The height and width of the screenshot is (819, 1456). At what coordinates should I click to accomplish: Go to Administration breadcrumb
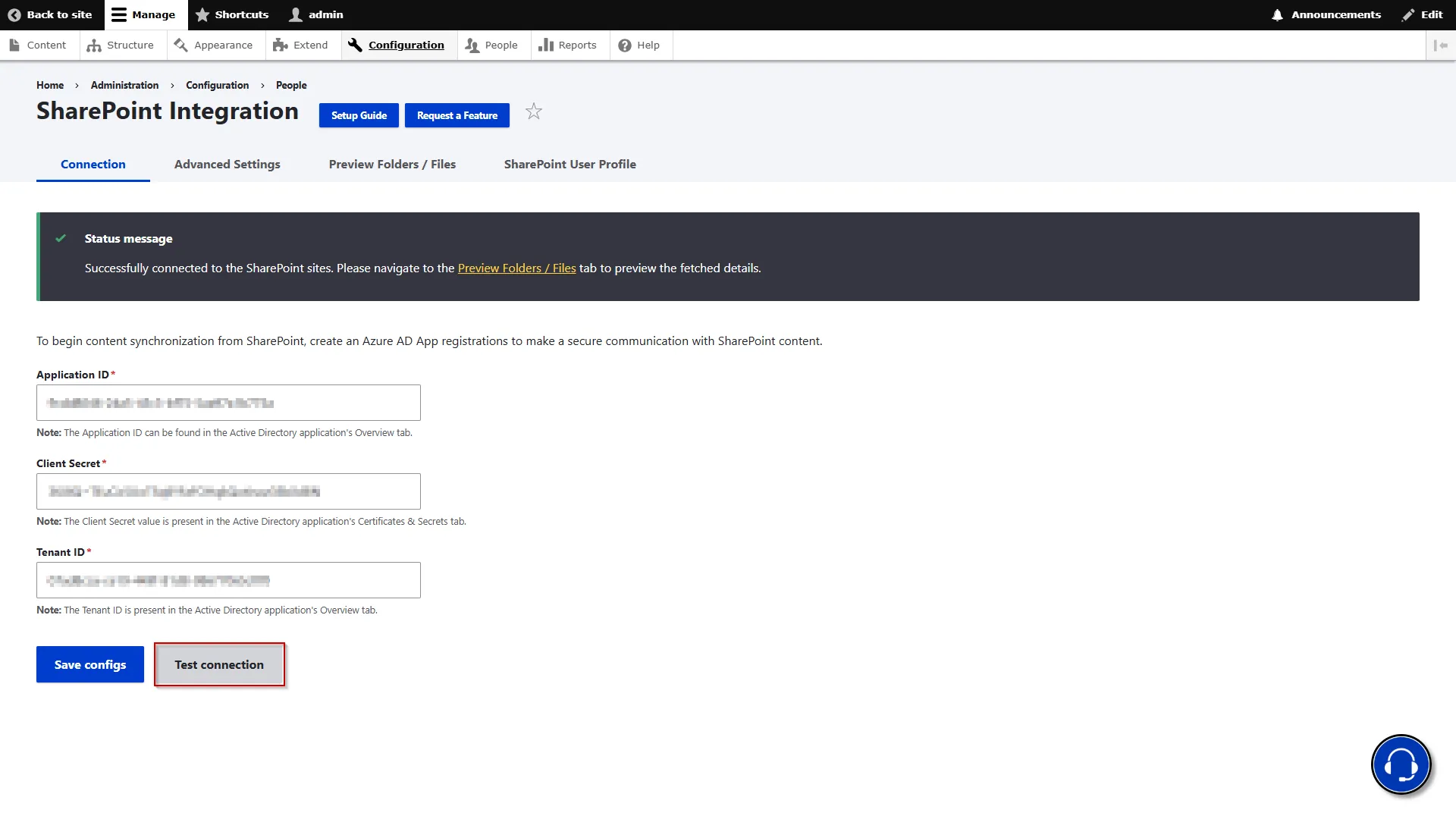click(124, 85)
